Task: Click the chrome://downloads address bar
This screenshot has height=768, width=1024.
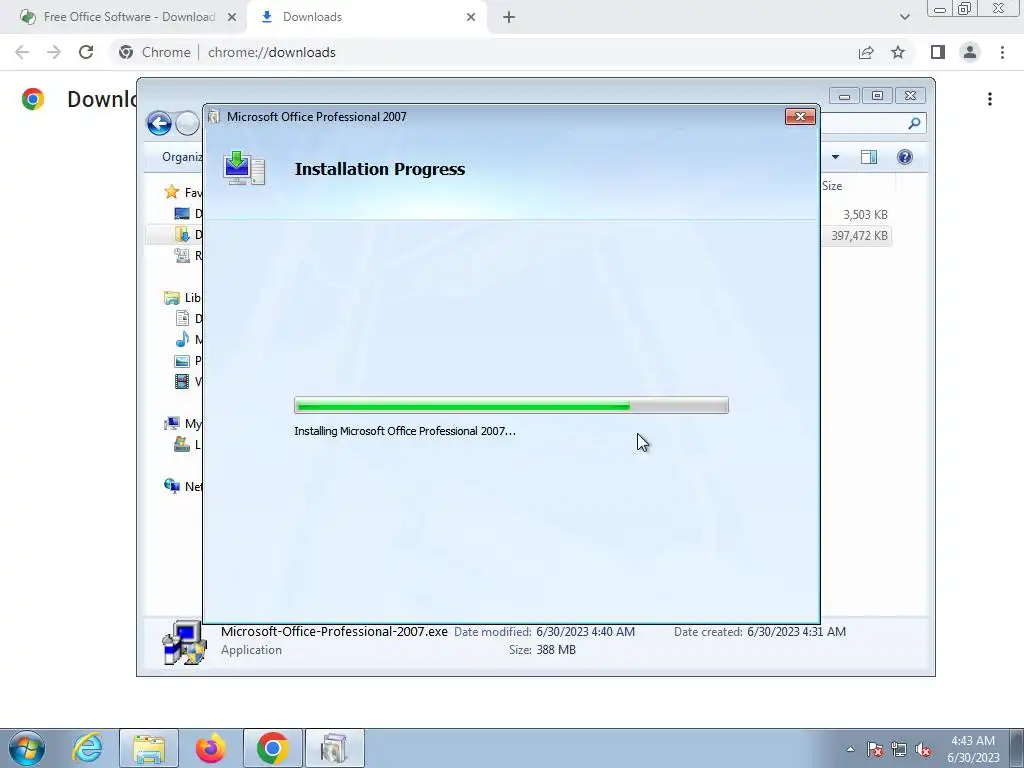Action: [x=482, y=52]
